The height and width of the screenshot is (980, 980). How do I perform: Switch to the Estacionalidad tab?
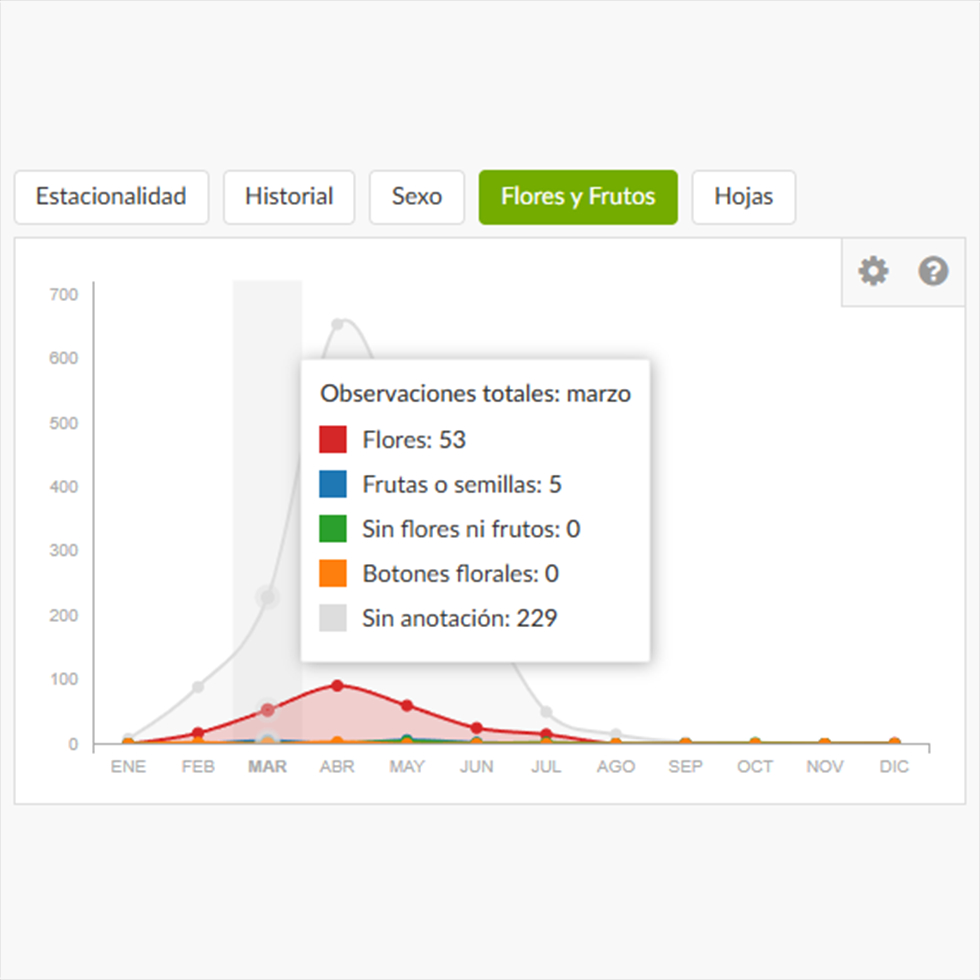point(111,197)
